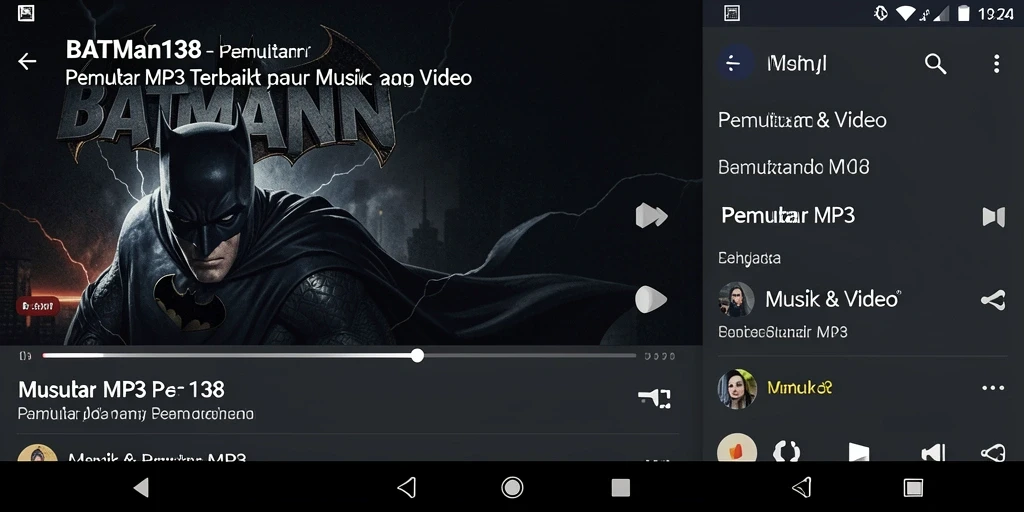This screenshot has width=1024, height=512.
Task: Open the three-dot options beside yellow username
Action: point(993,388)
